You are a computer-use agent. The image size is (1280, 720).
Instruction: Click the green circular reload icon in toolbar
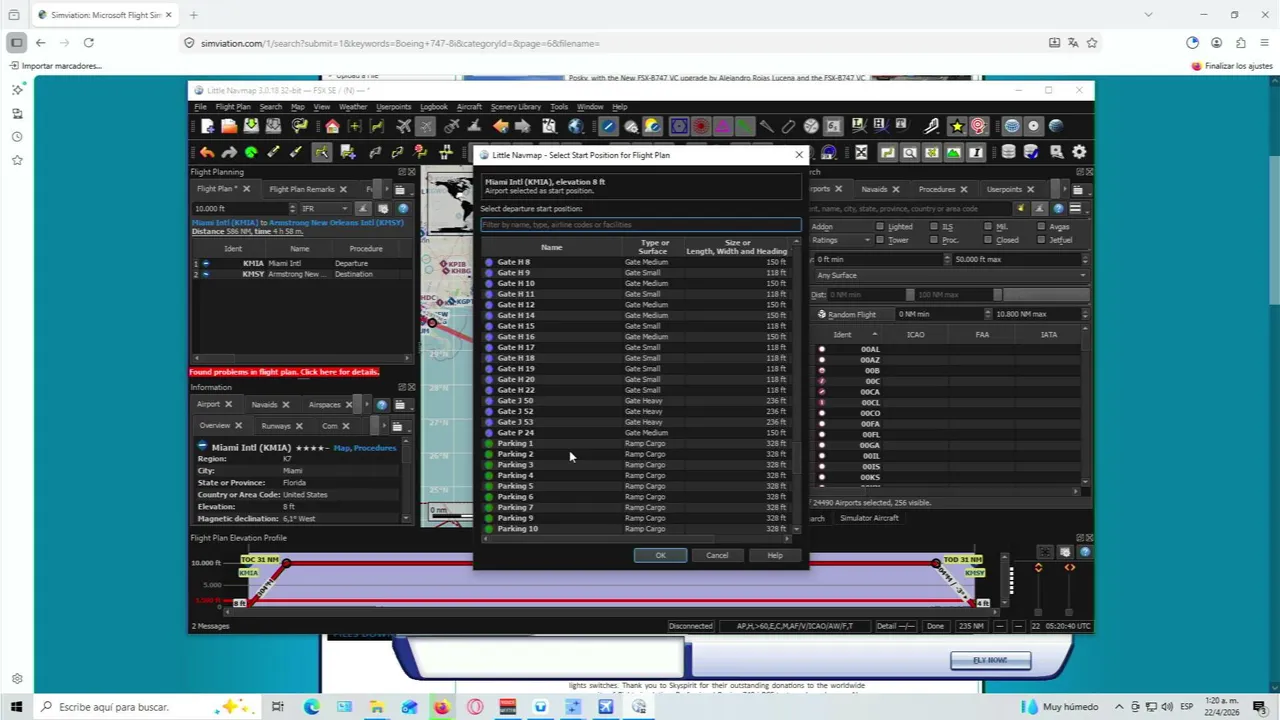pyautogui.click(x=251, y=152)
